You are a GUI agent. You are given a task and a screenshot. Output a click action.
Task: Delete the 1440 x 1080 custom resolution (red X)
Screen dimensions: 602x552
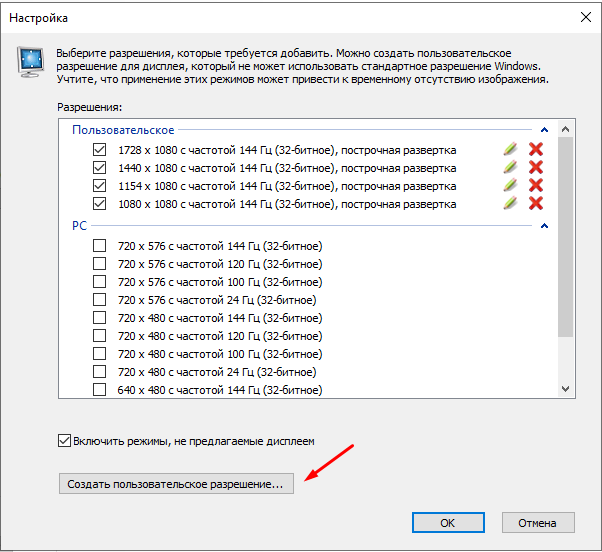pos(536,167)
